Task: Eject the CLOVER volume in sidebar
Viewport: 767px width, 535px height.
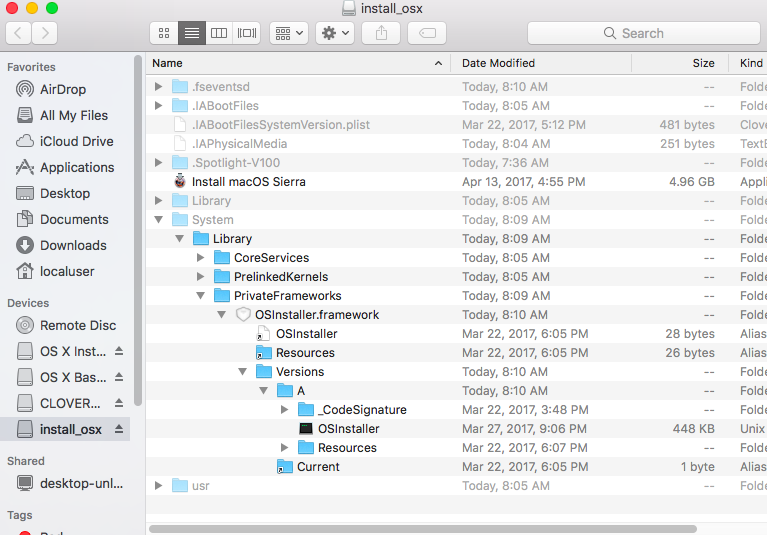Action: coord(119,404)
